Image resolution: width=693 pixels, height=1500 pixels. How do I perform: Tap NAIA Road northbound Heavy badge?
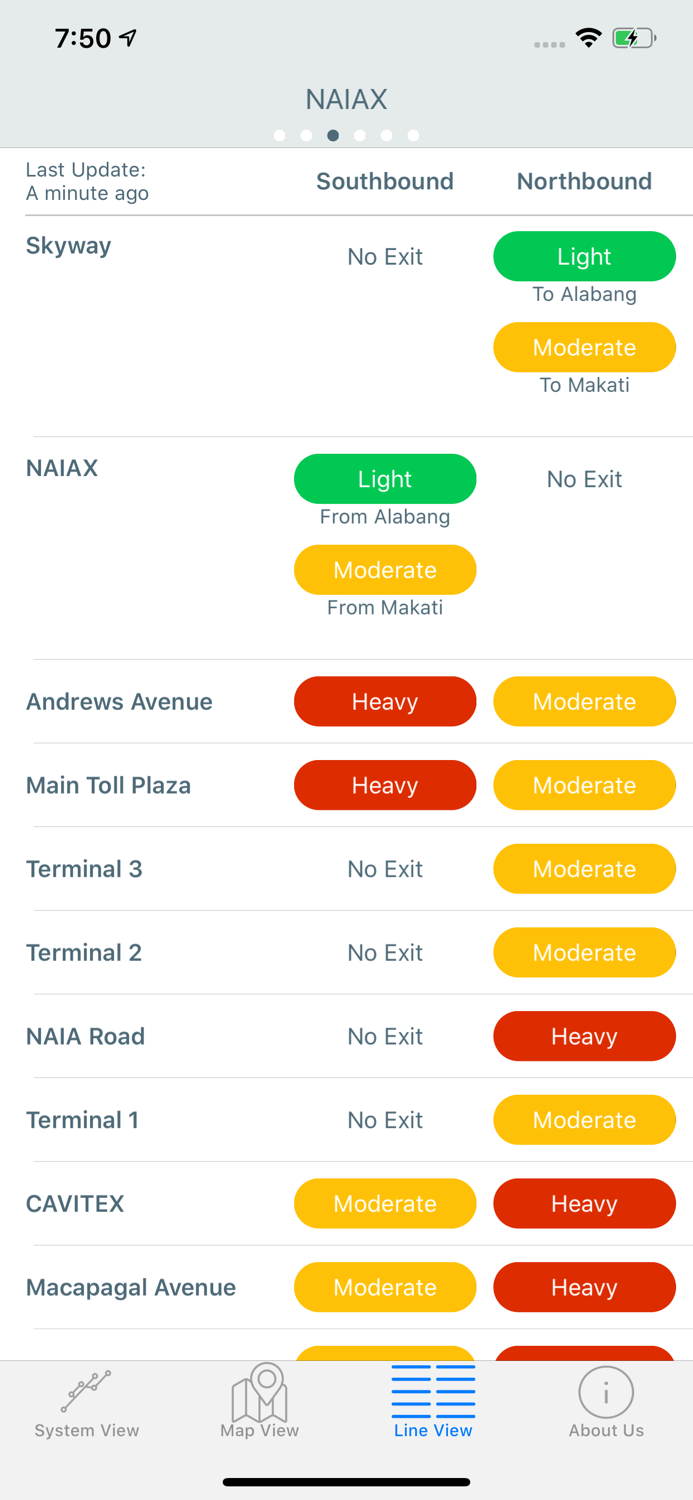click(584, 1037)
